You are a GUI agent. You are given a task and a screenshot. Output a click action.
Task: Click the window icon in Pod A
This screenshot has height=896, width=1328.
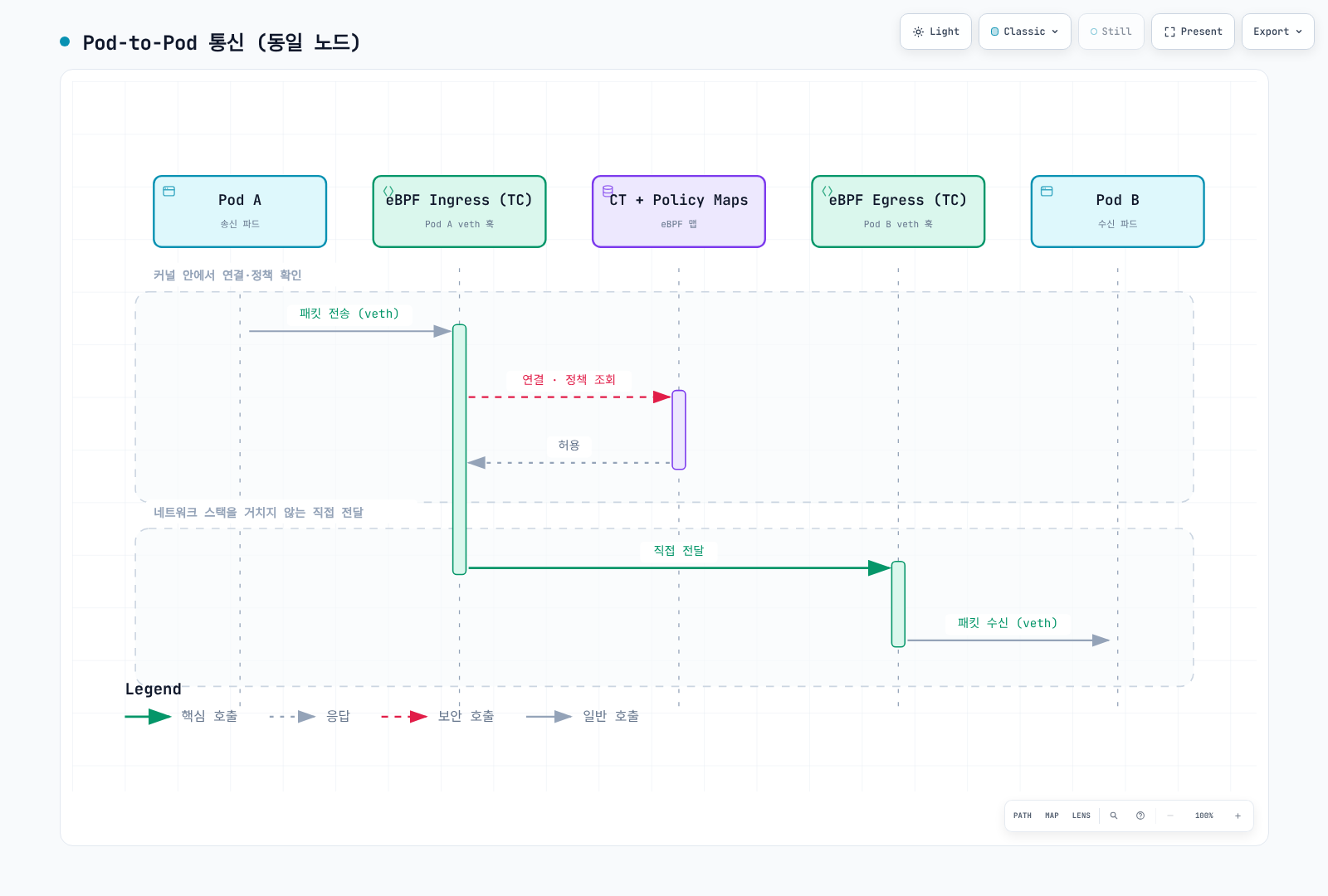pos(169,191)
